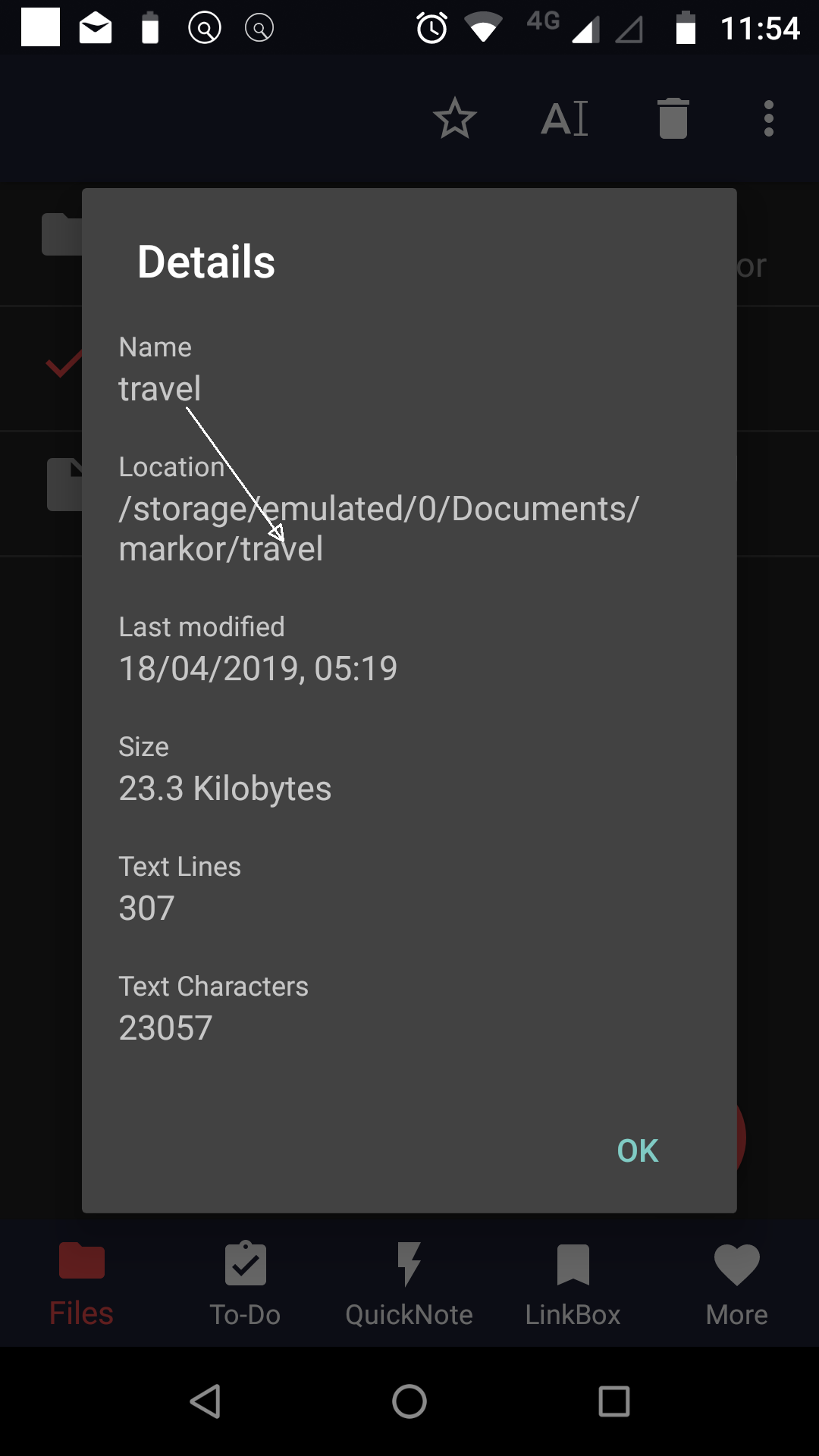Open the More heart icon
This screenshot has height=1456, width=819.
[x=736, y=1261]
